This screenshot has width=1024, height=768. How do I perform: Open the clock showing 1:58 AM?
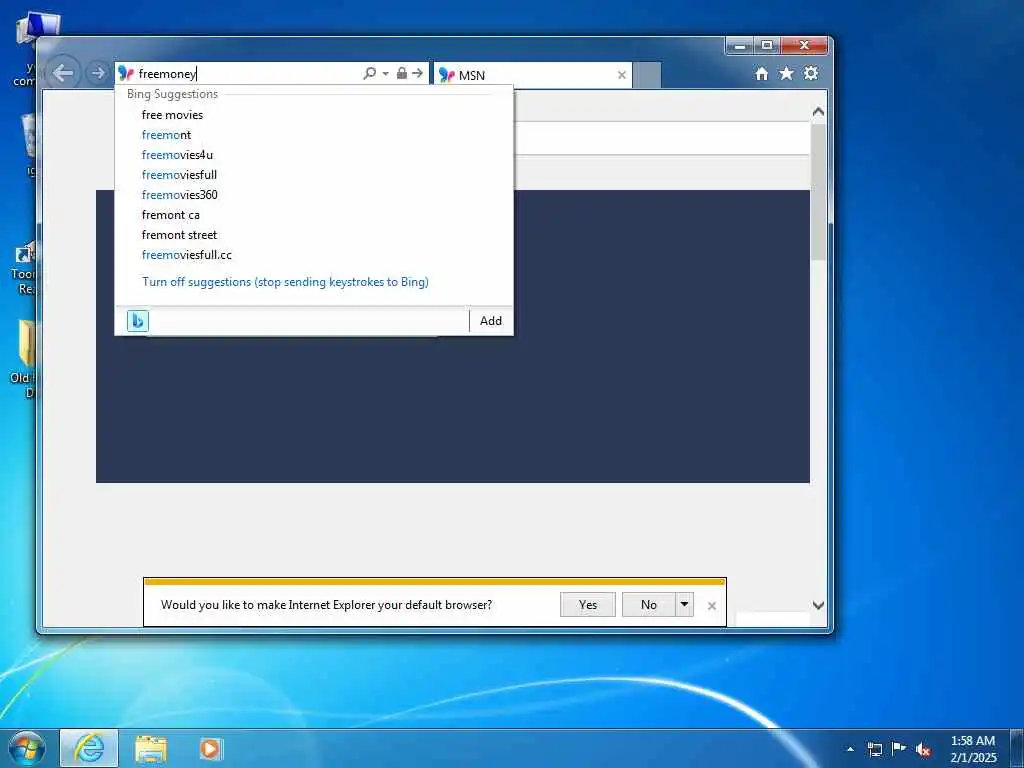point(973,749)
